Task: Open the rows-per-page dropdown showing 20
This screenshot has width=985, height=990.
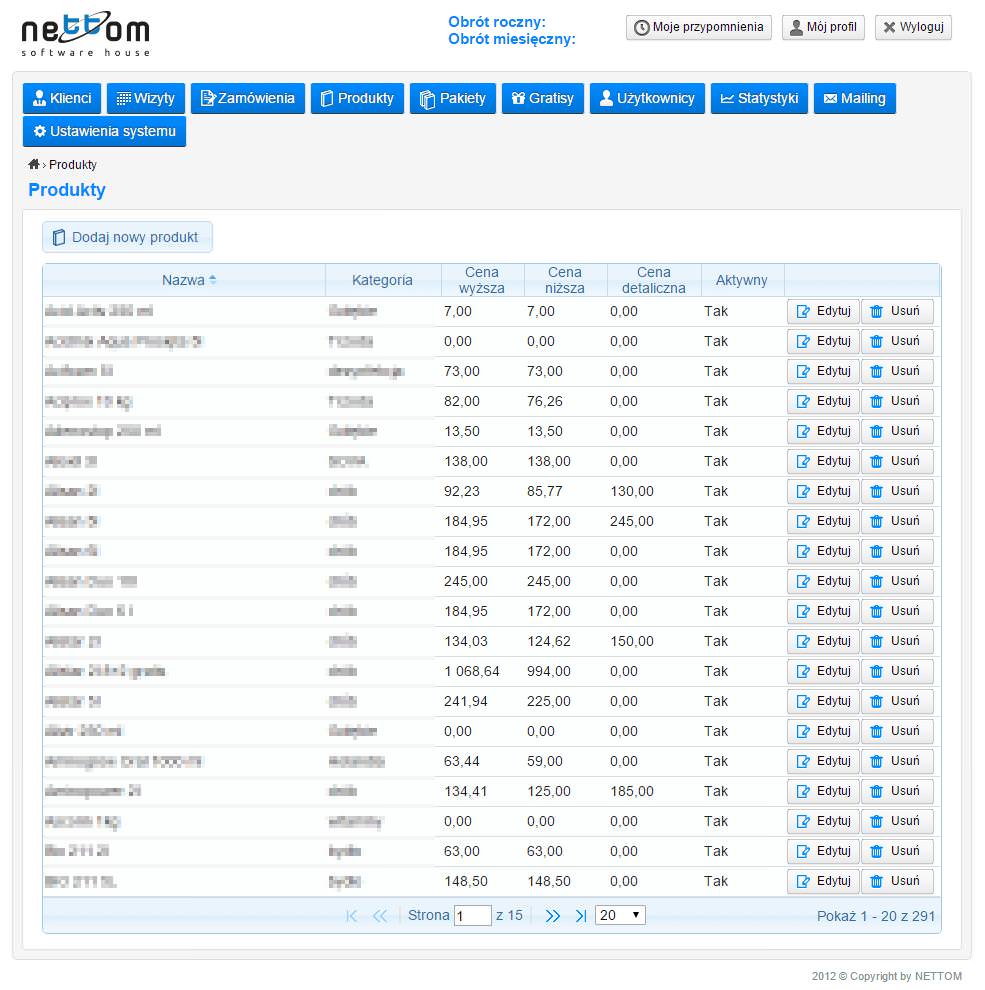Action: click(620, 915)
